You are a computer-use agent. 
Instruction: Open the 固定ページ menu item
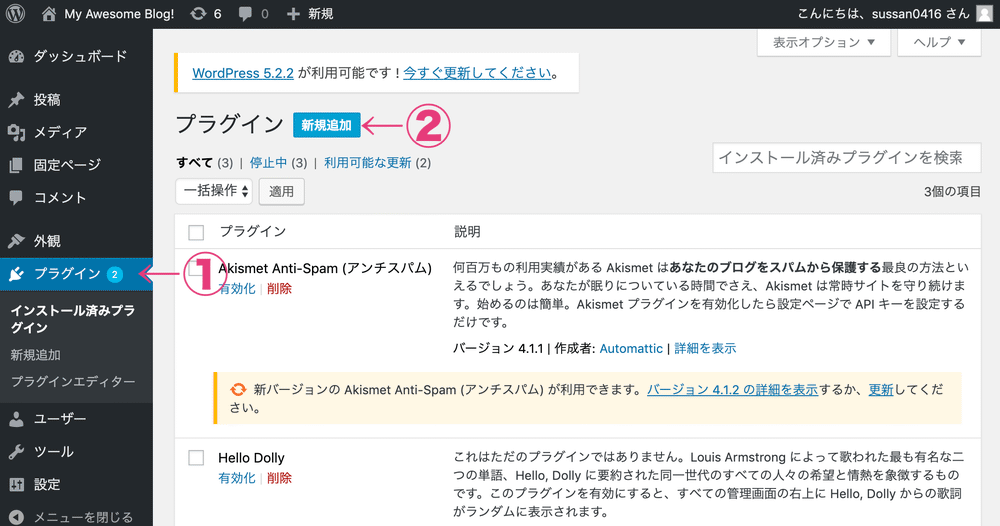click(x=67, y=165)
